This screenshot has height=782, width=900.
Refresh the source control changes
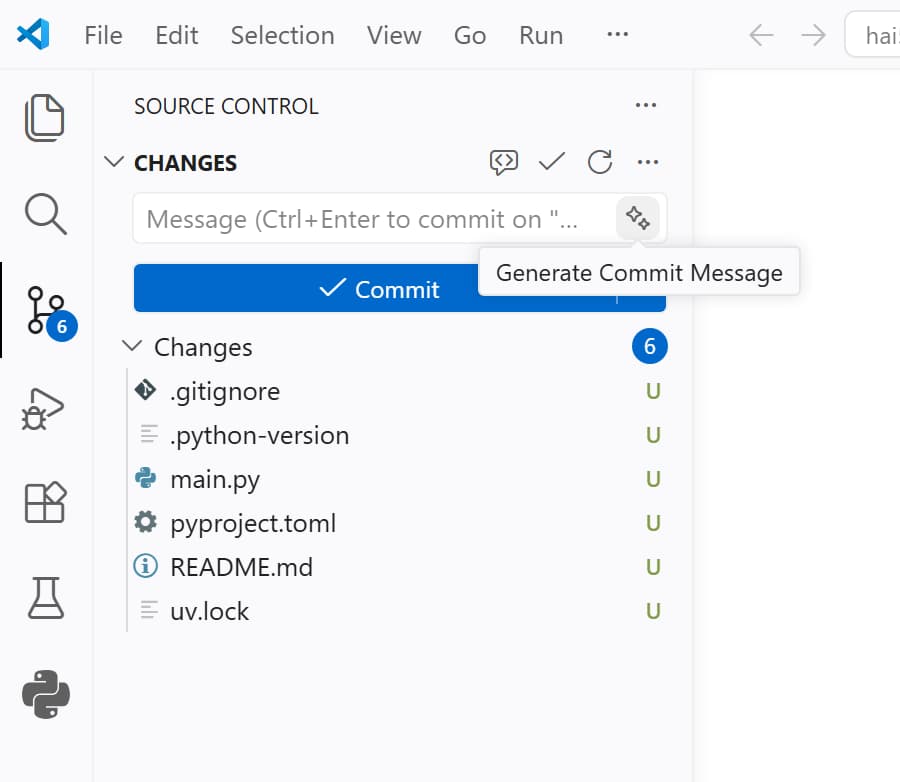(600, 162)
